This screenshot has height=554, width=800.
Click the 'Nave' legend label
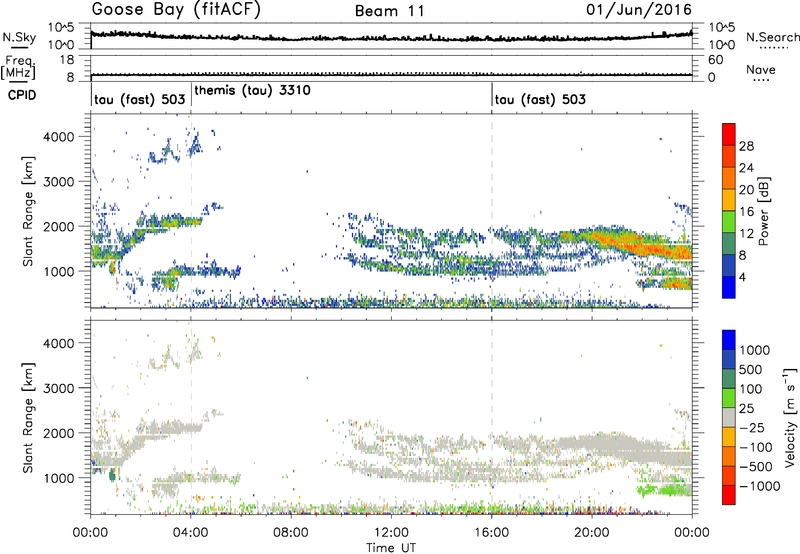[x=761, y=70]
